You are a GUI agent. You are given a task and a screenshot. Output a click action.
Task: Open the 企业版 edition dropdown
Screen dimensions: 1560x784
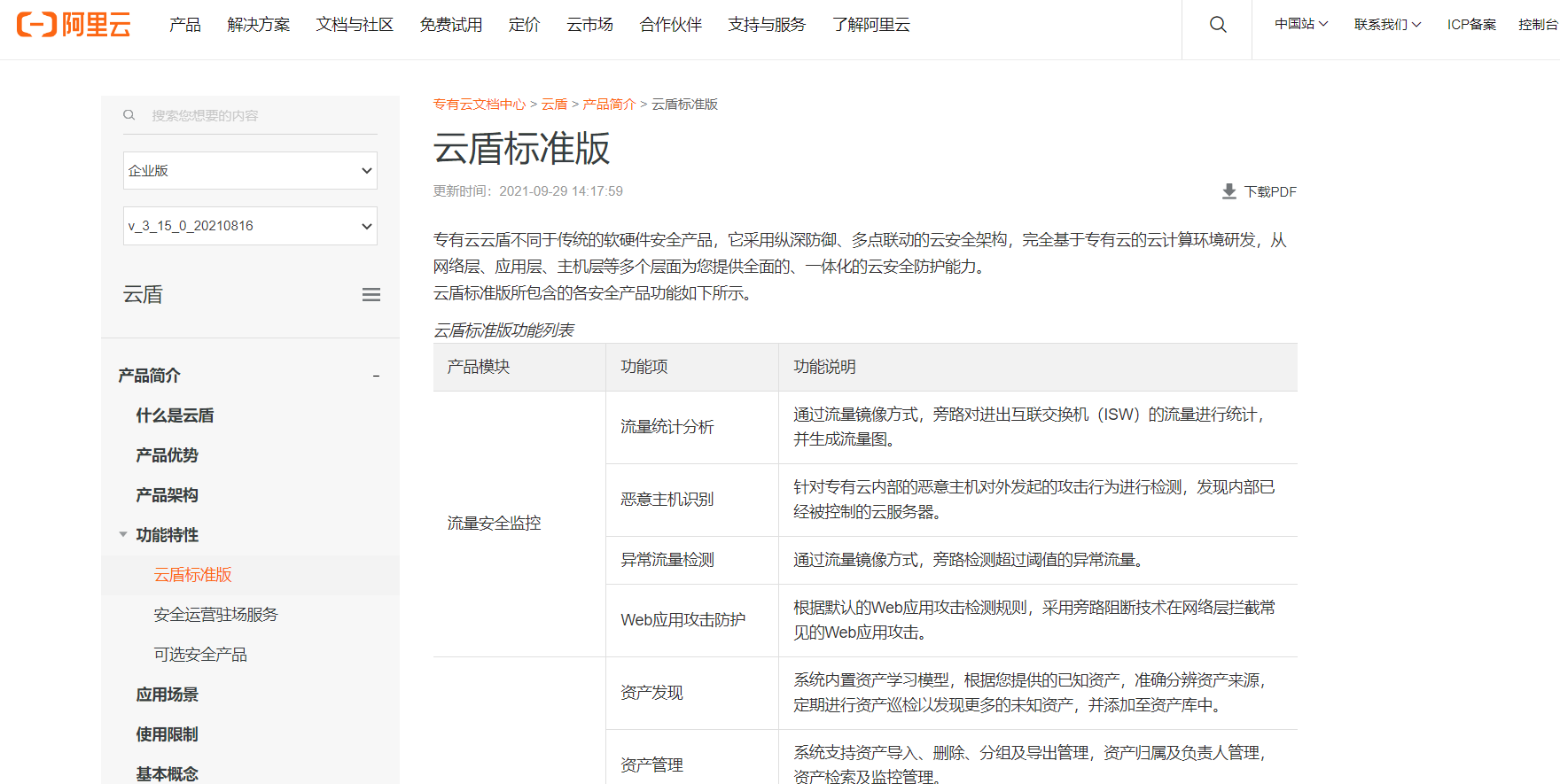(250, 170)
